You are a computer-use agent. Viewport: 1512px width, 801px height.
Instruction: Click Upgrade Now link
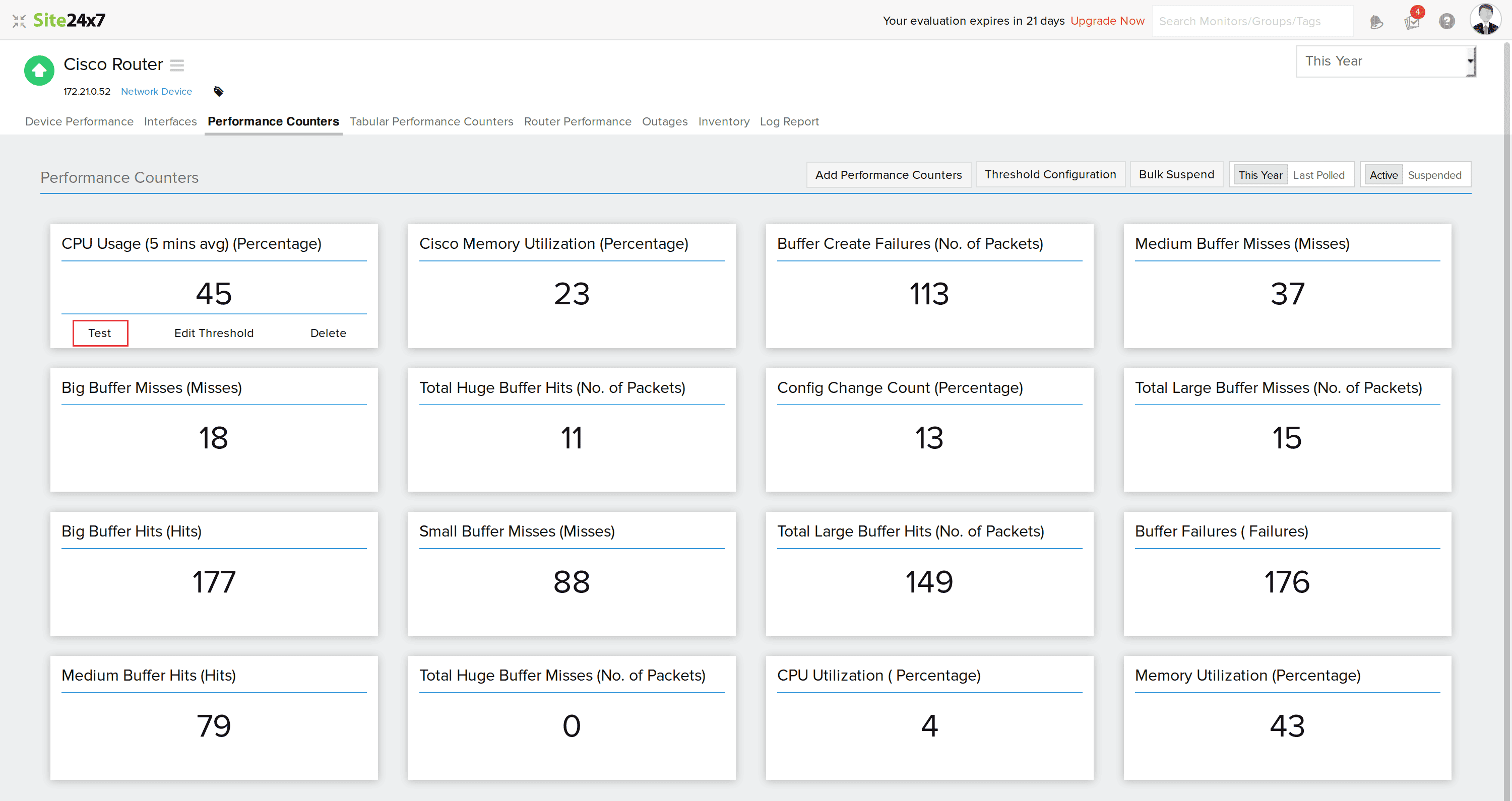1107,21
